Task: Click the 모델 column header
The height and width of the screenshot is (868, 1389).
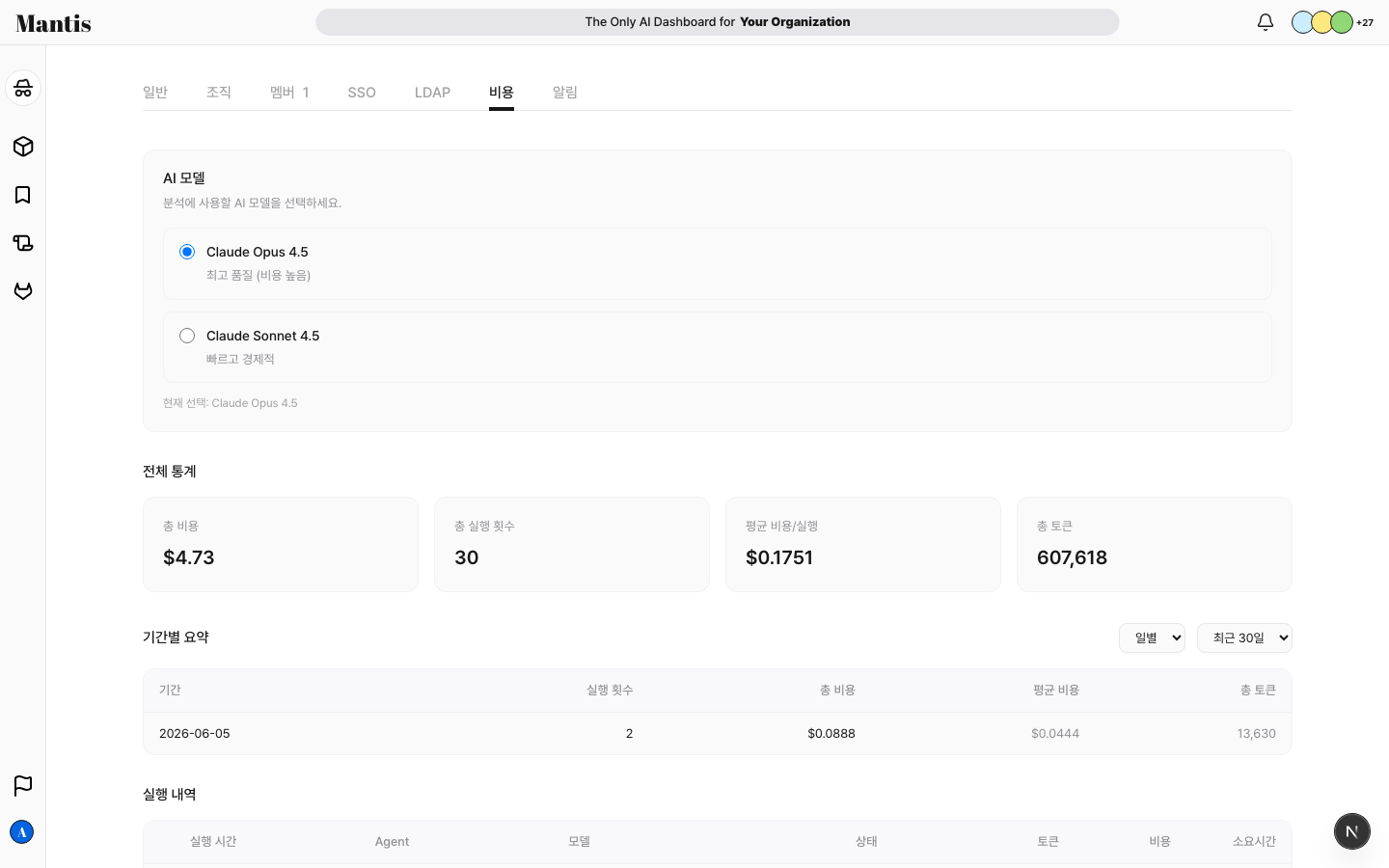Action: [579, 842]
